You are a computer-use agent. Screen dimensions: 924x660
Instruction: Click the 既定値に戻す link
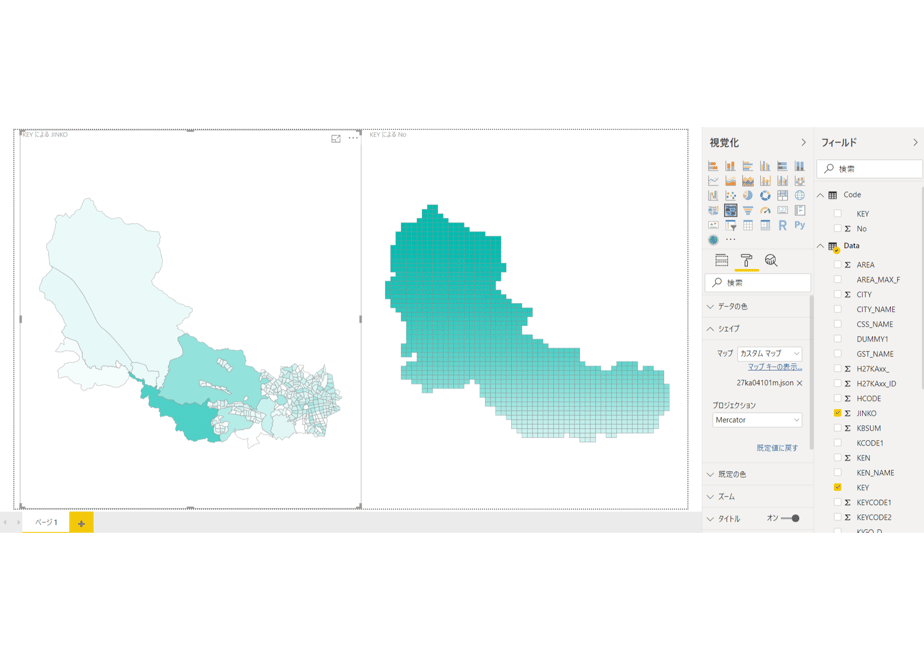click(777, 448)
